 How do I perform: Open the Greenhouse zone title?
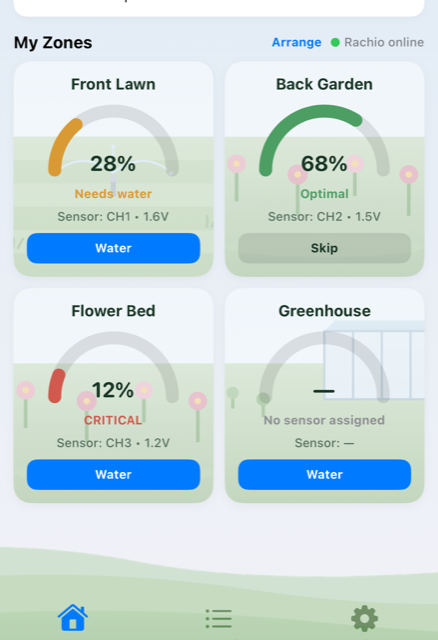coord(325,311)
